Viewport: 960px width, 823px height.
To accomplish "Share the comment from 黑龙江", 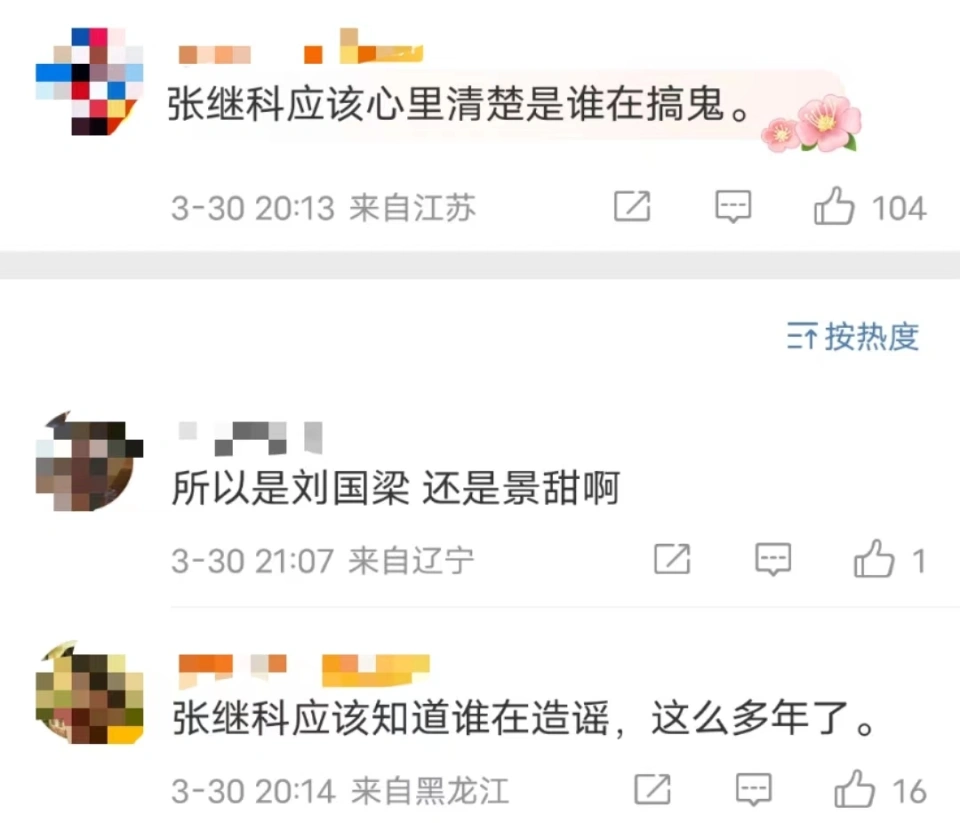I will coord(653,789).
